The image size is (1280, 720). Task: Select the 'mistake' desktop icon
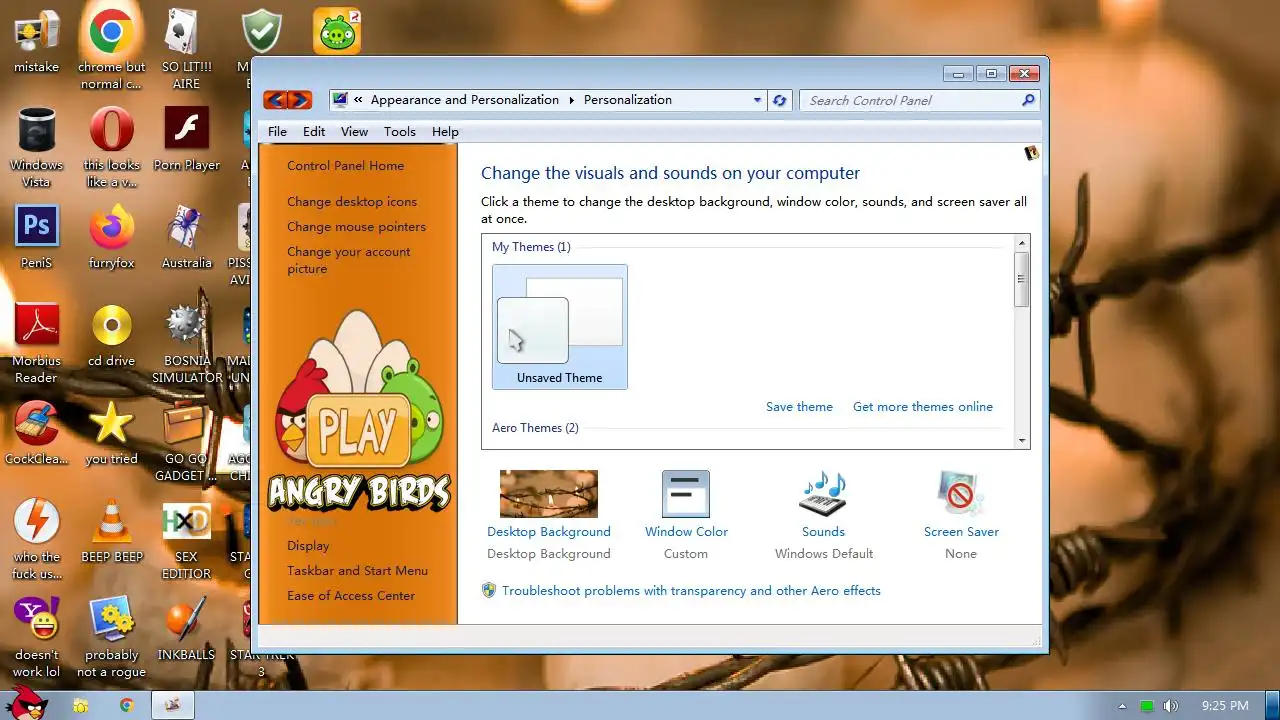pyautogui.click(x=36, y=44)
